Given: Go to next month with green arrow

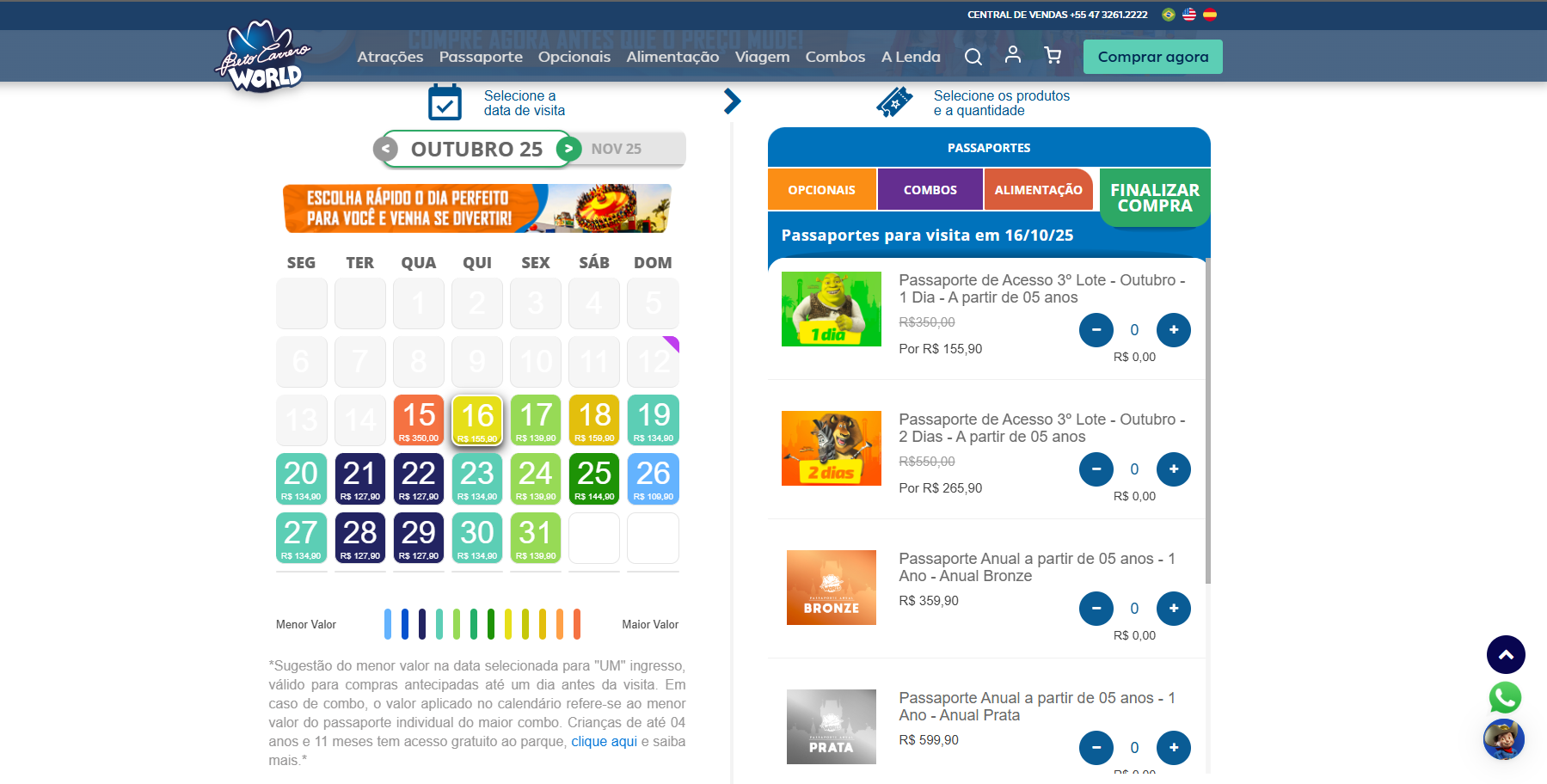Looking at the screenshot, I should (x=568, y=149).
